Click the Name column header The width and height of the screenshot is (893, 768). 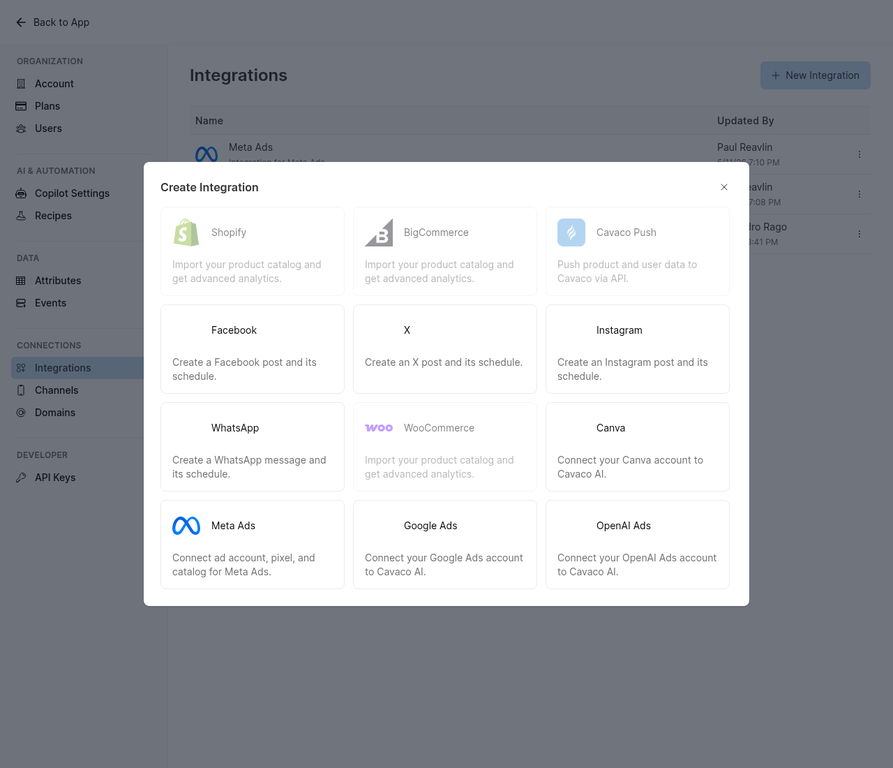pos(209,121)
